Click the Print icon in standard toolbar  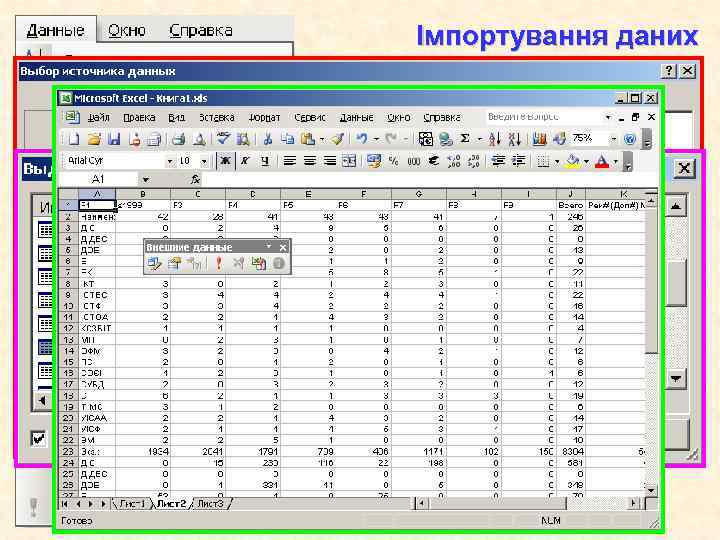(x=178, y=139)
